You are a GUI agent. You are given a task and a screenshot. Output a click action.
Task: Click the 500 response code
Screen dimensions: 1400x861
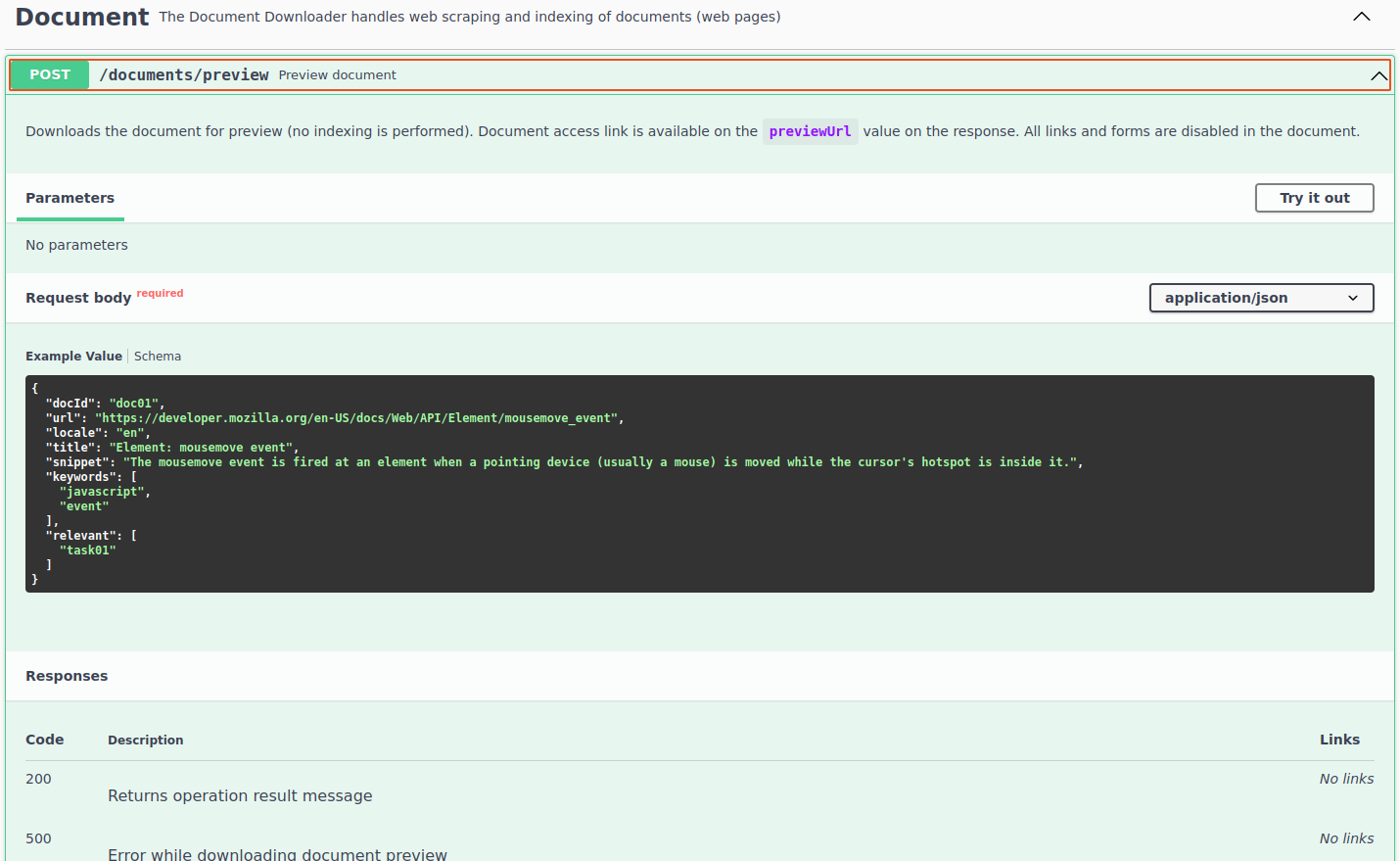(38, 838)
